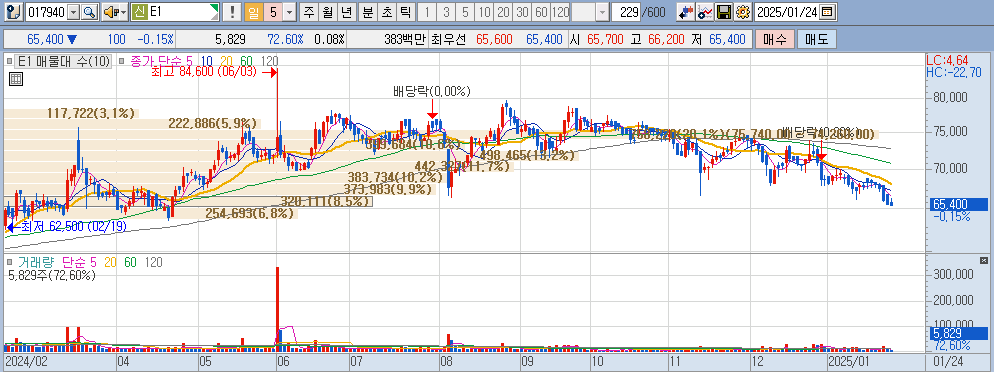Toggle the 종가 단순 legend square marker
This screenshot has height=372, width=994.
122,61
